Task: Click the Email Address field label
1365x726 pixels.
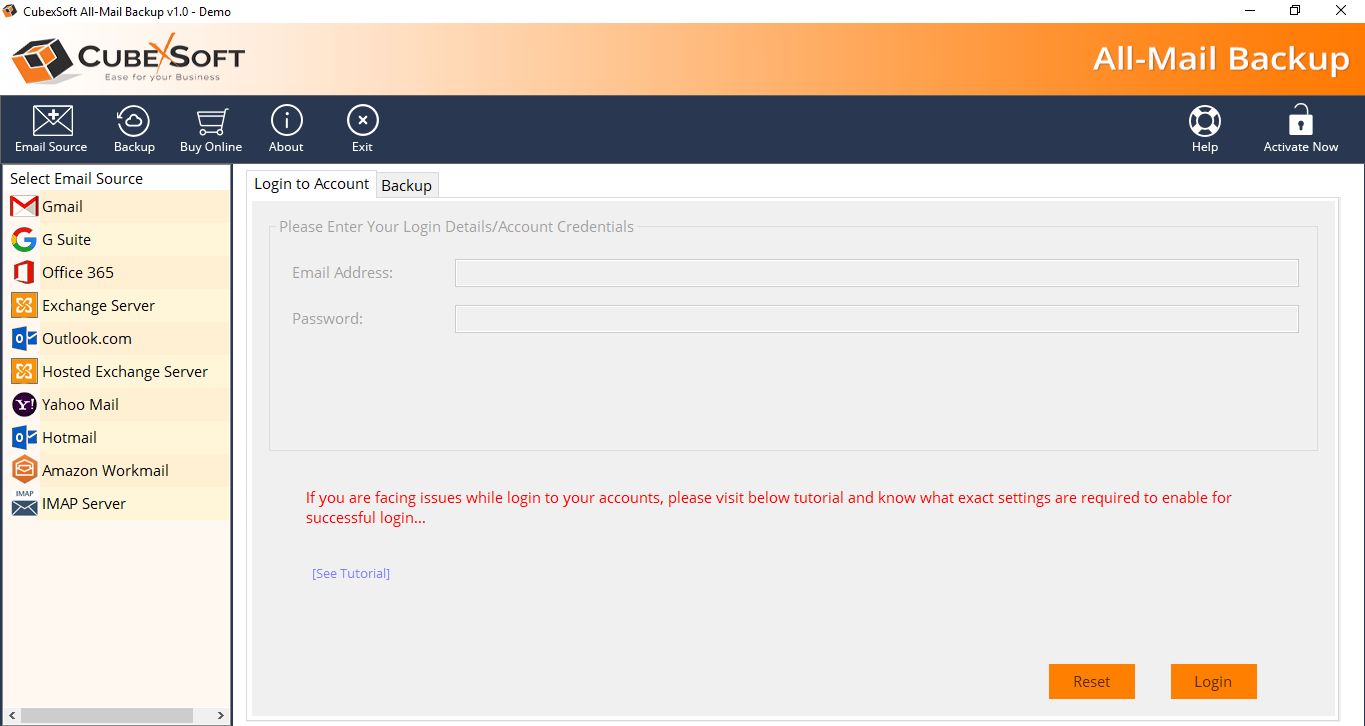Action: pyautogui.click(x=342, y=273)
